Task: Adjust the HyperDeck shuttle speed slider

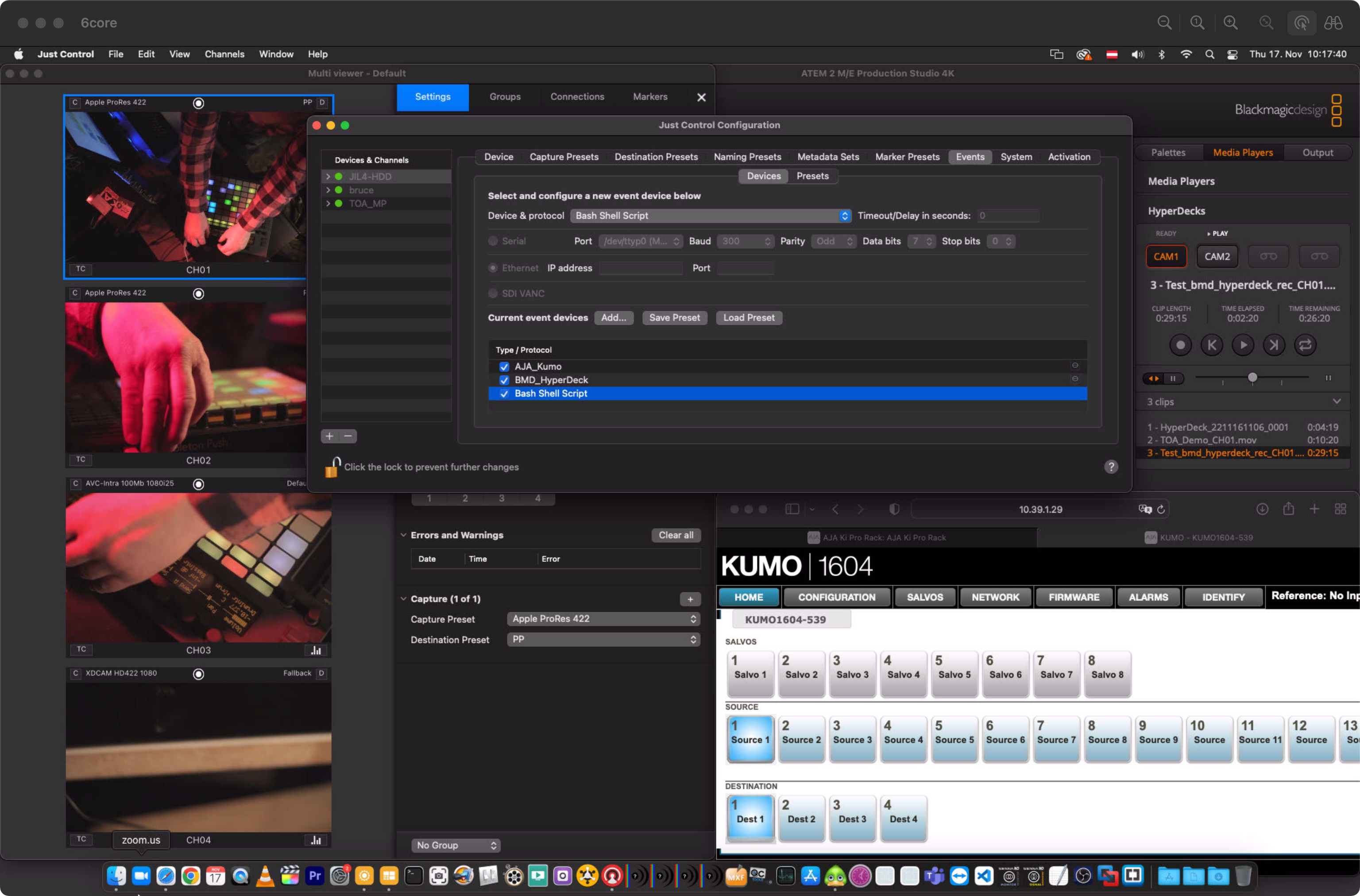Action: point(1252,378)
